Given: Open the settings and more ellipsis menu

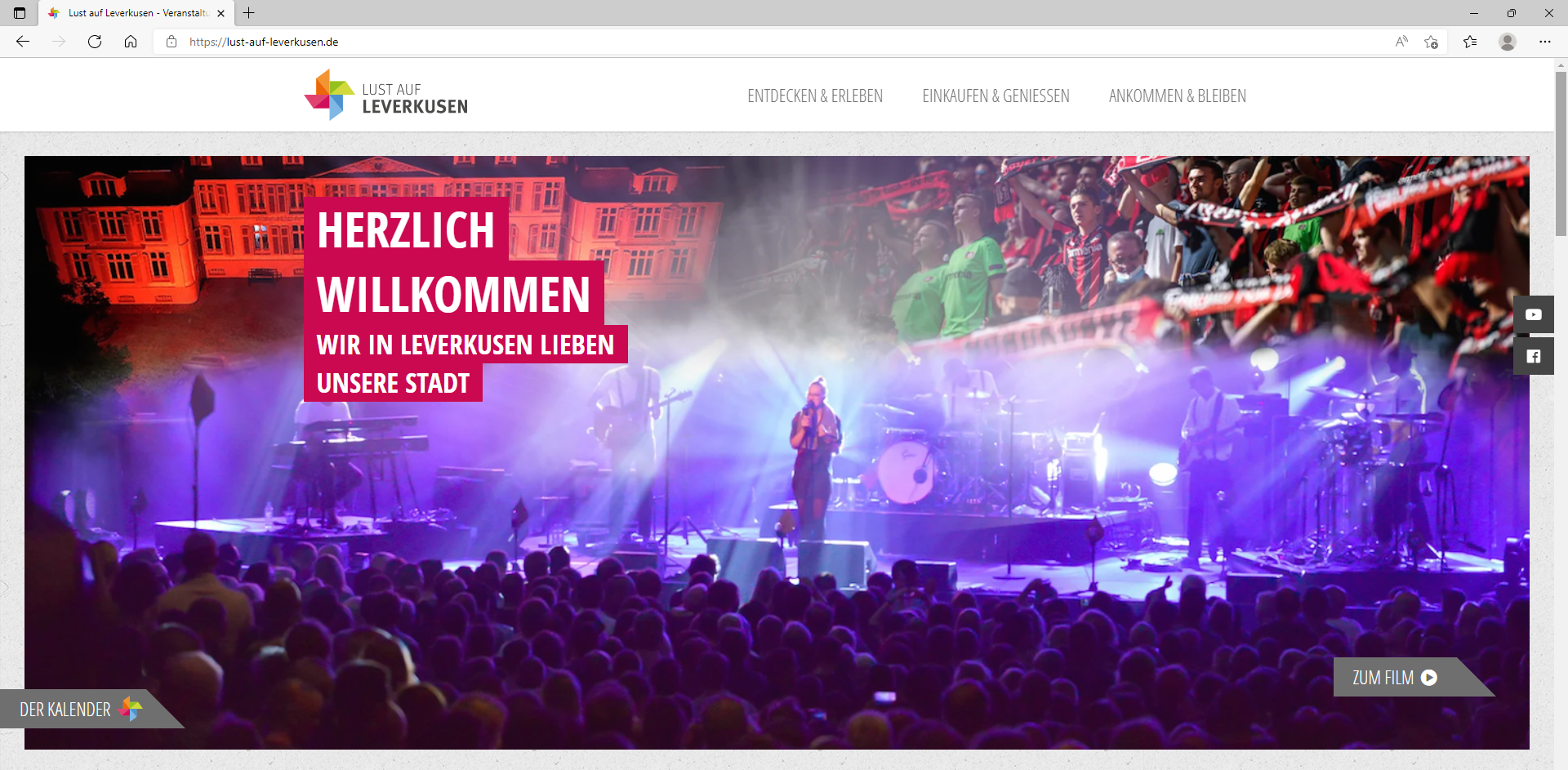Looking at the screenshot, I should coord(1545,42).
